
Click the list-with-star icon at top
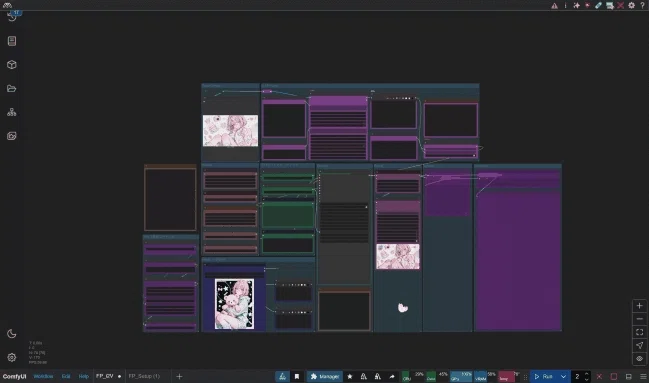point(609,5)
